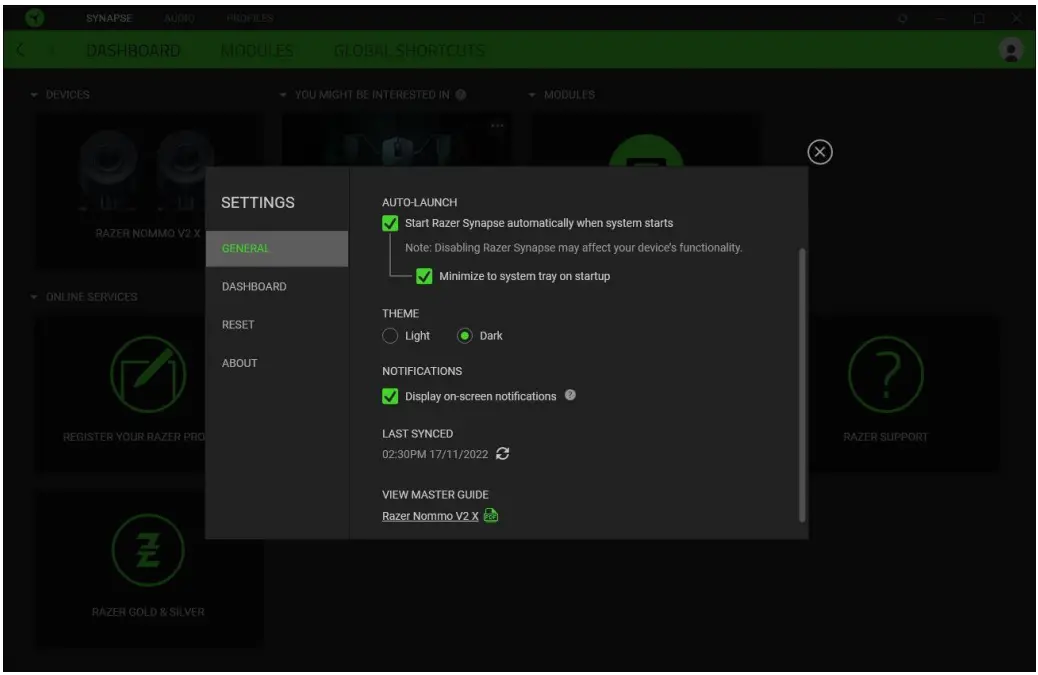Click the sync refresh icon beside Last Synced
The image size is (1038, 675).
coord(503,454)
